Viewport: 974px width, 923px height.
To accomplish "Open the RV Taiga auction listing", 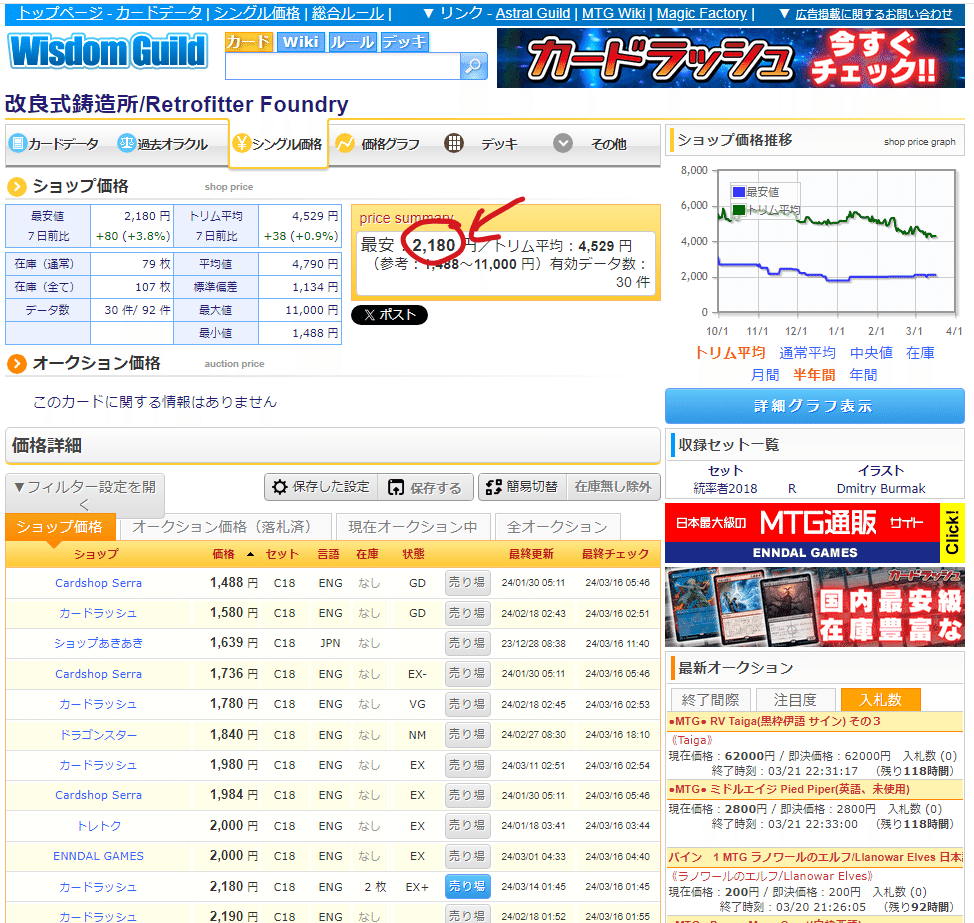I will pyautogui.click(x=775, y=721).
